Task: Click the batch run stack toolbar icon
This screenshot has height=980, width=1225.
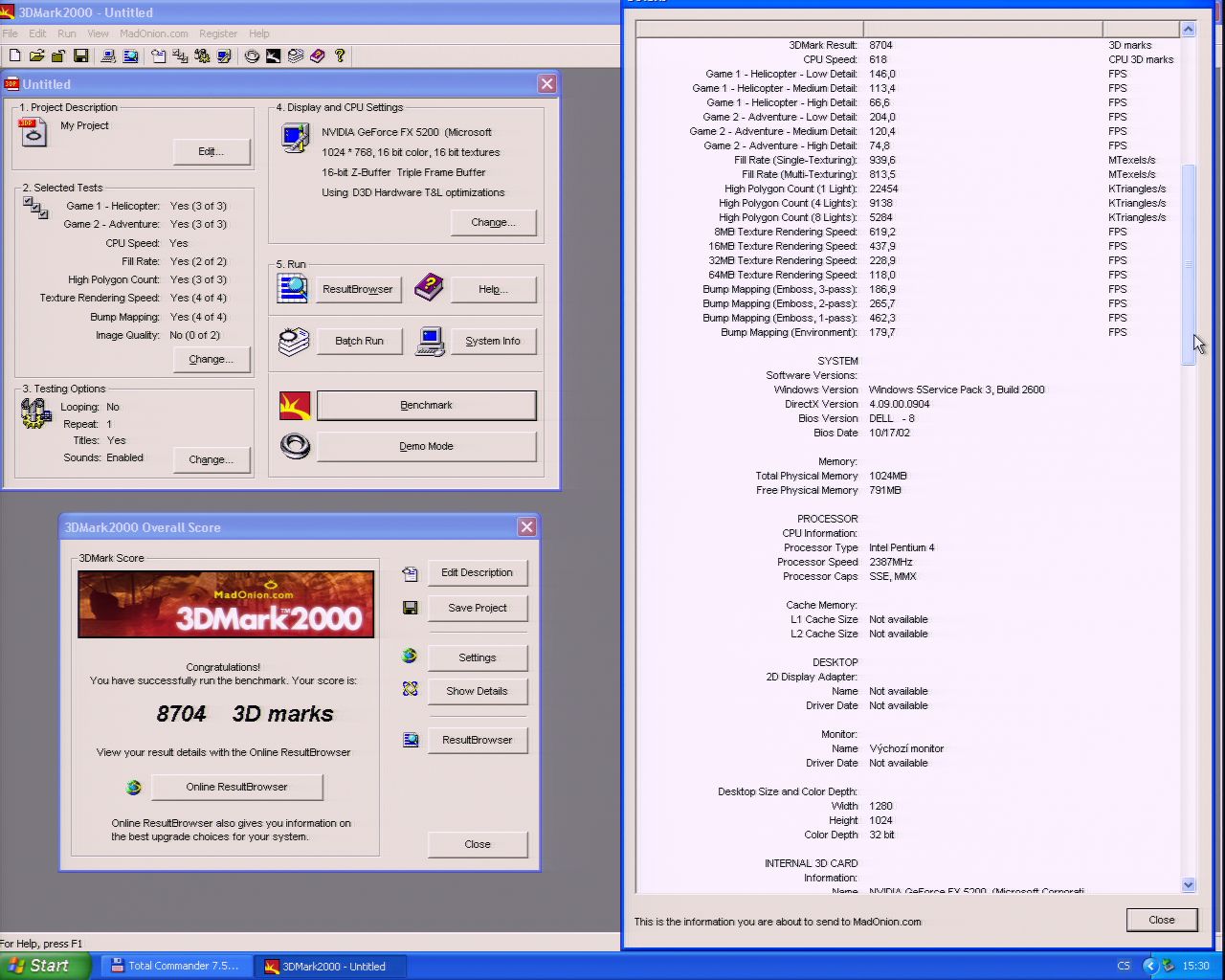Action: [x=296, y=56]
